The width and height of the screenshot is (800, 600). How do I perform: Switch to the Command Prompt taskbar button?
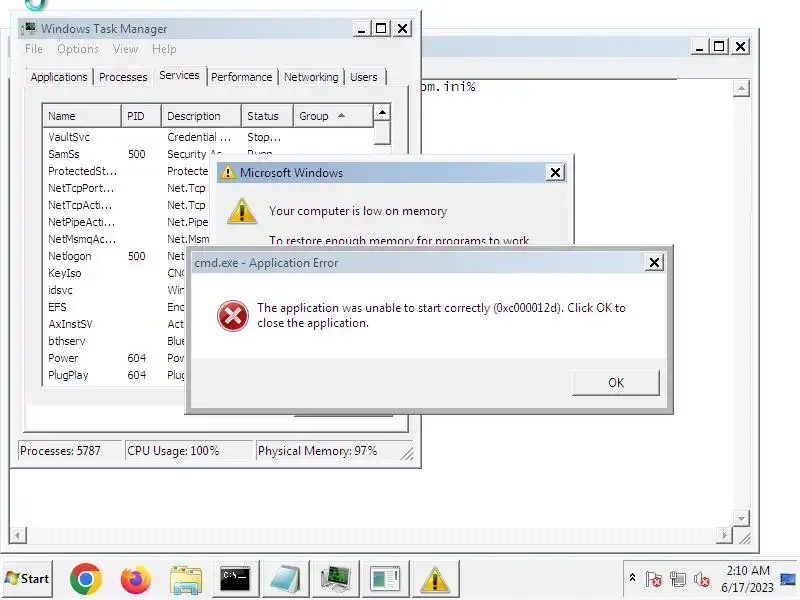pos(235,579)
